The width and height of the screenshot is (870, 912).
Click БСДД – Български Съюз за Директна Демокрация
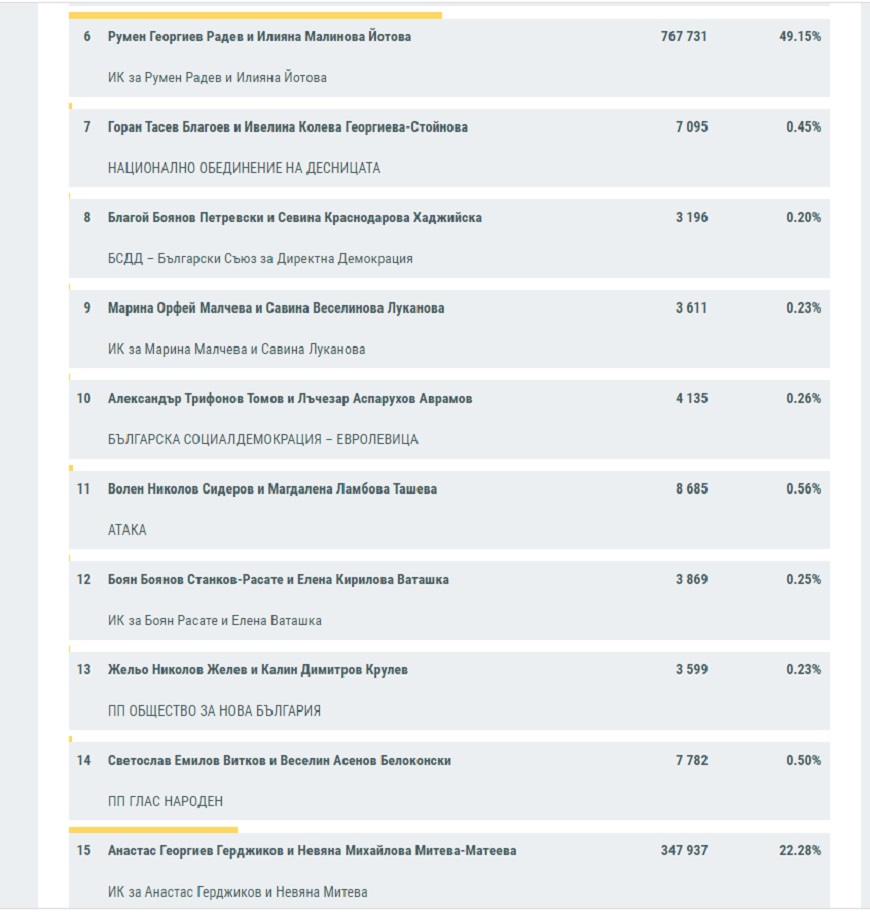point(260,258)
